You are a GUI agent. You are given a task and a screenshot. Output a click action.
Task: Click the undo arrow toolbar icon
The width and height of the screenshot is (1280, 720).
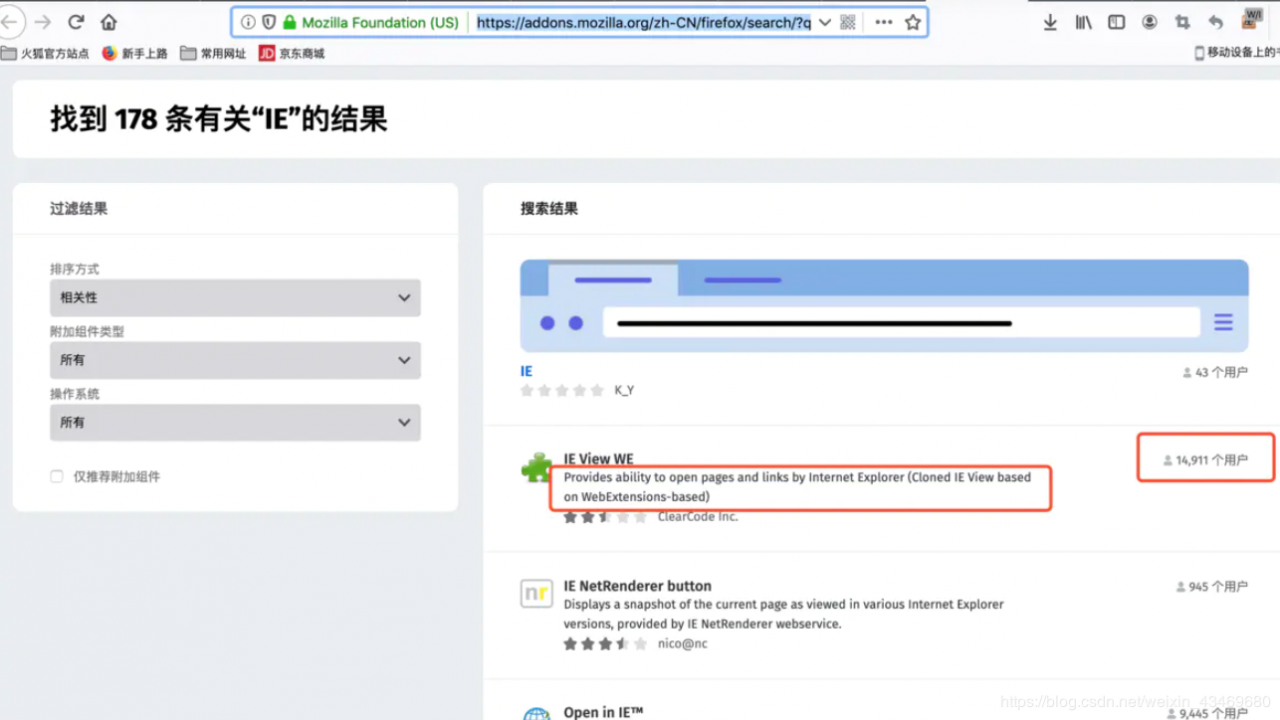[x=1215, y=22]
